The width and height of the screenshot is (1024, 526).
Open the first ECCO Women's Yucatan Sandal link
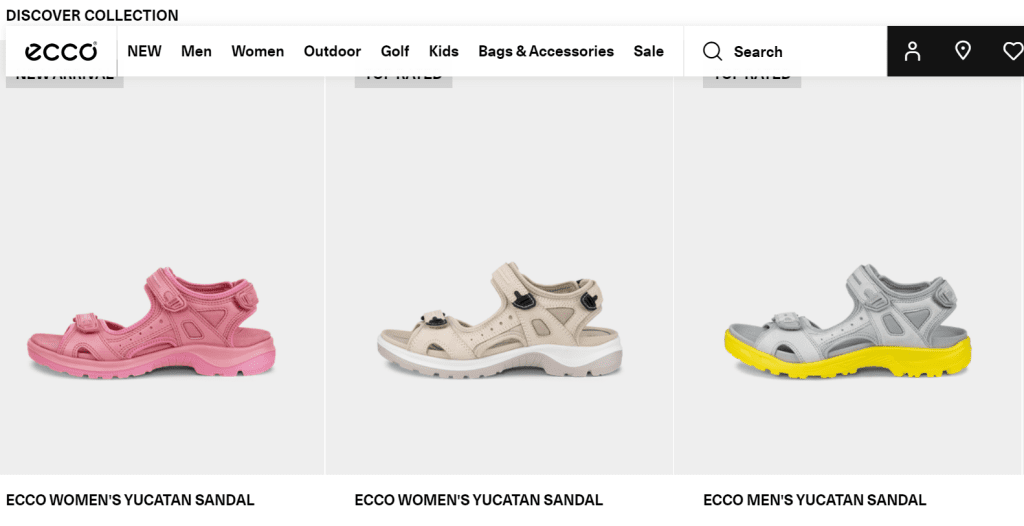click(x=130, y=500)
